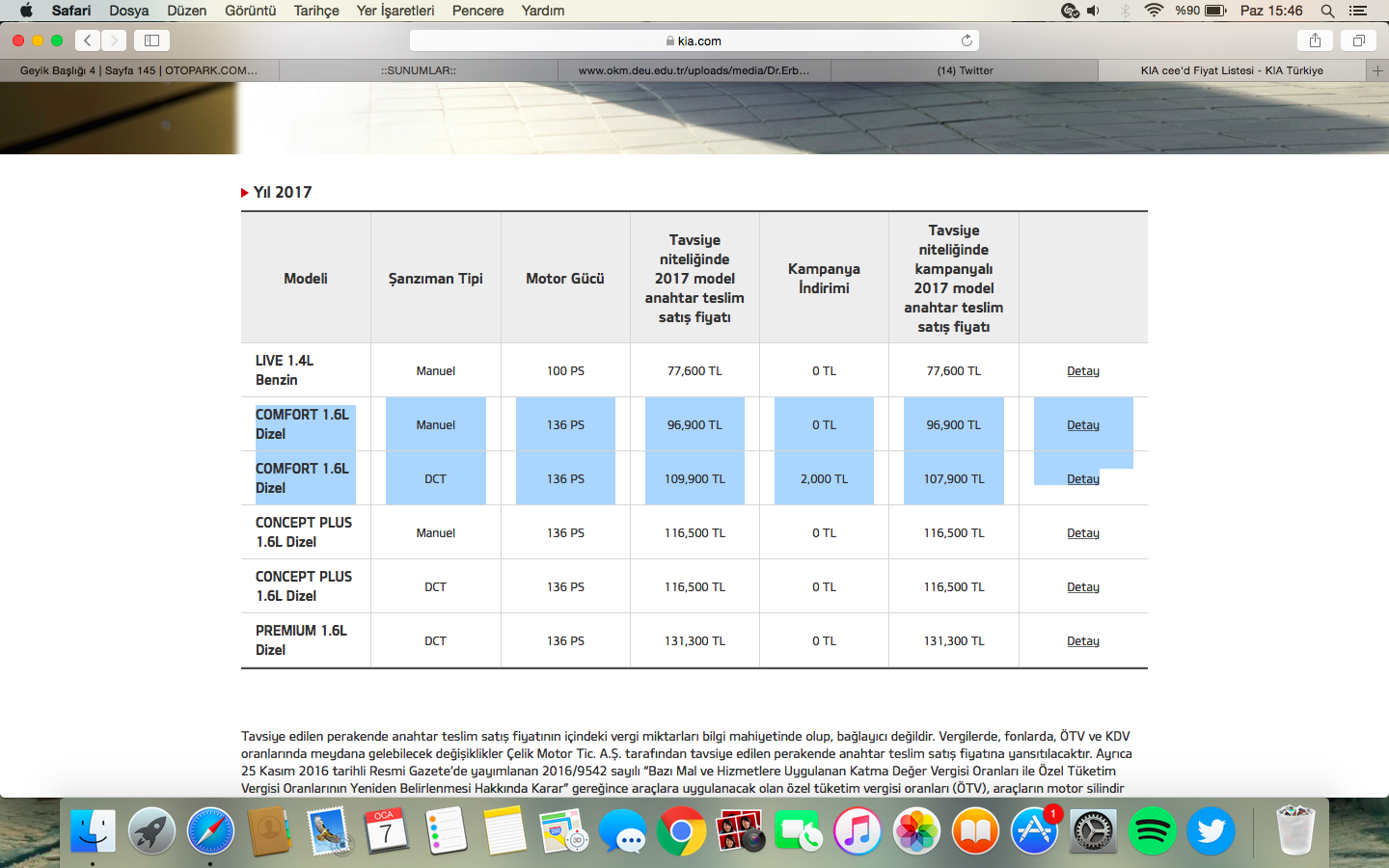Open the Görüntü menu
Screen dimensions: 1389x868
click(250, 11)
